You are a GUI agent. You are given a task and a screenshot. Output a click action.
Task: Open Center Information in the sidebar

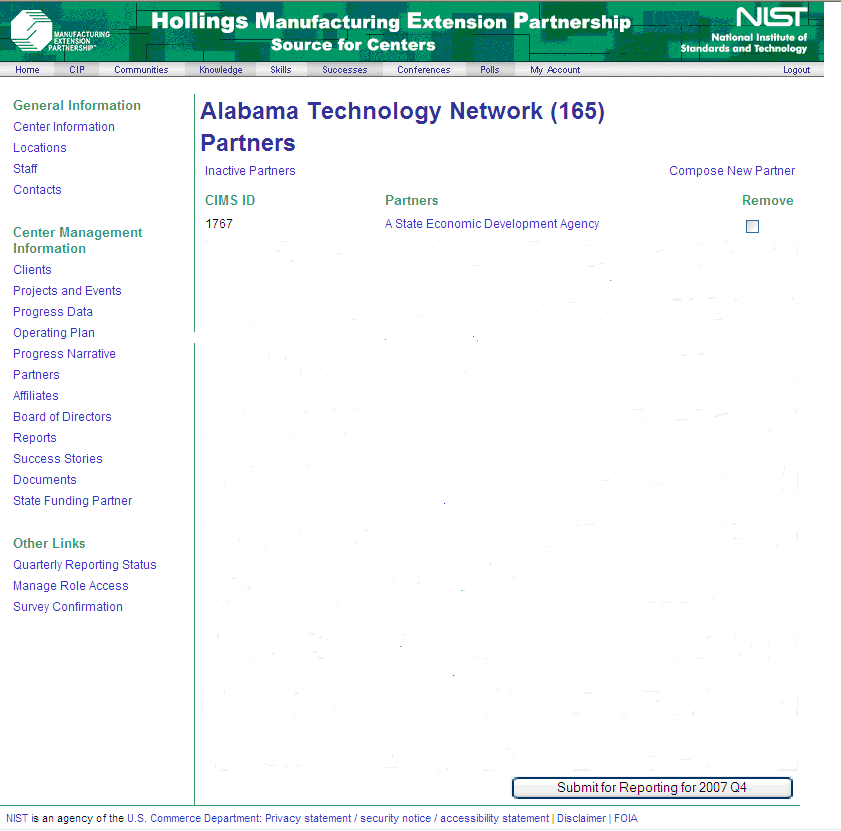[x=64, y=127]
